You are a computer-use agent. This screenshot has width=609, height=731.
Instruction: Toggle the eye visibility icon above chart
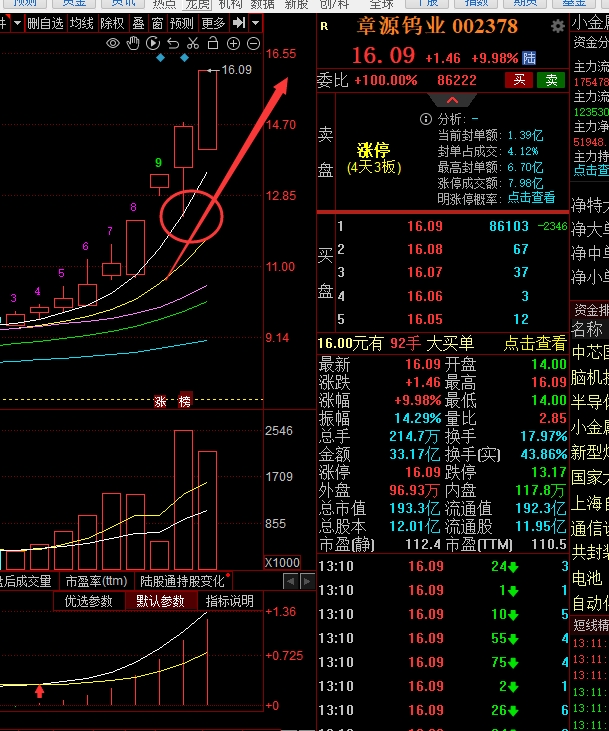point(113,44)
